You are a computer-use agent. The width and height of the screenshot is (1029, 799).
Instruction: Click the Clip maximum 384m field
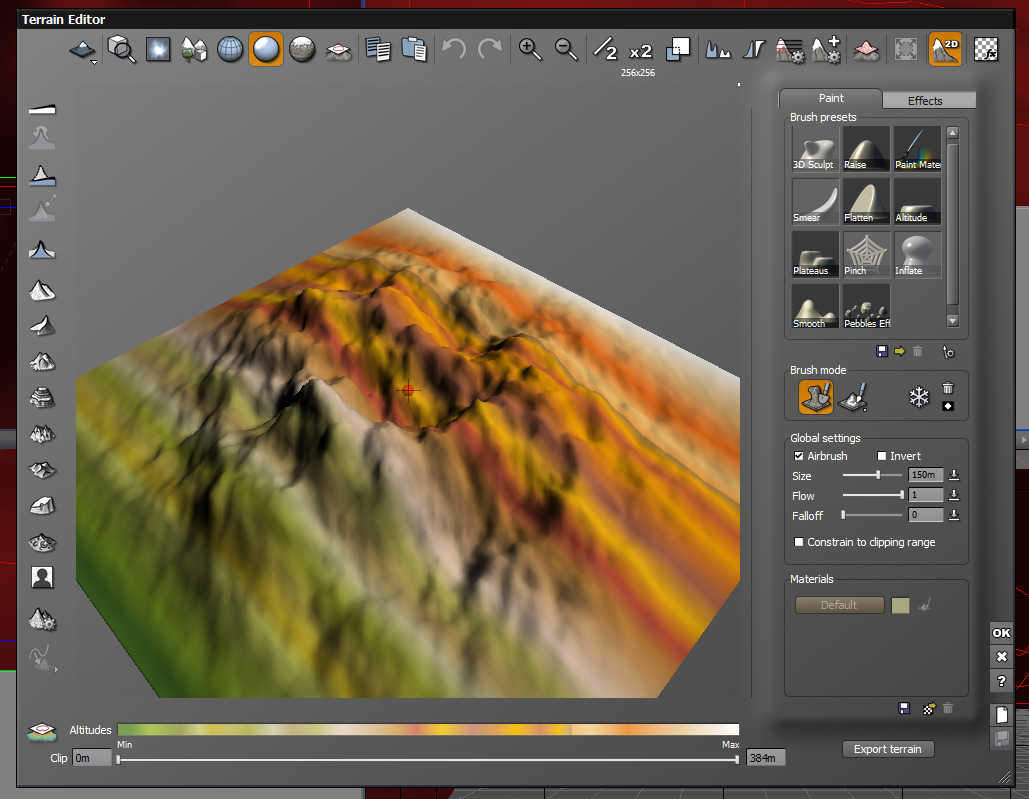[765, 758]
